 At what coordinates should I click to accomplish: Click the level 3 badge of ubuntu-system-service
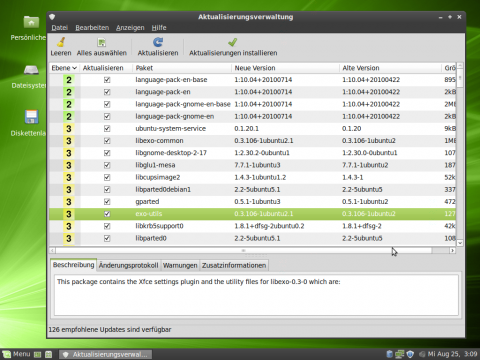tap(69, 129)
